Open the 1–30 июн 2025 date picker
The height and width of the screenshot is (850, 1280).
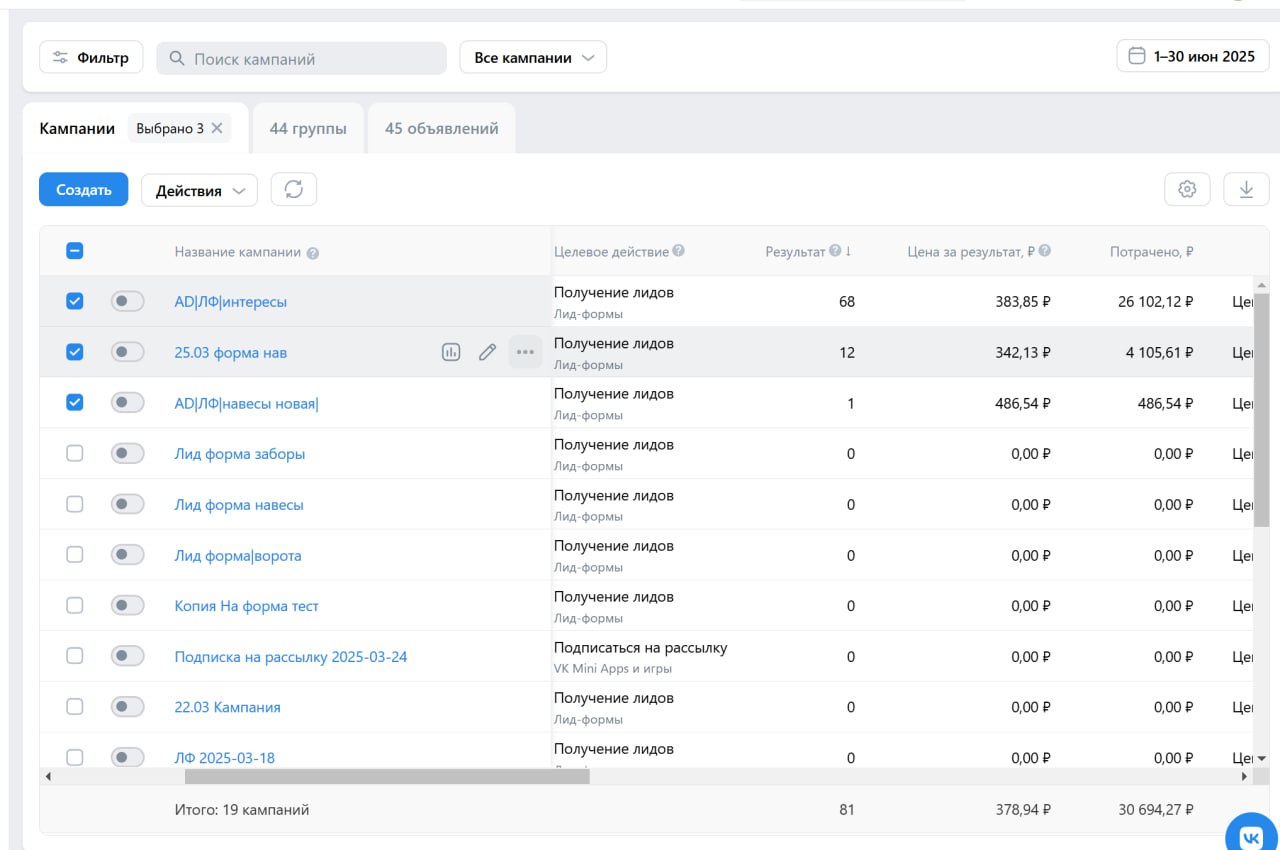coord(1193,56)
